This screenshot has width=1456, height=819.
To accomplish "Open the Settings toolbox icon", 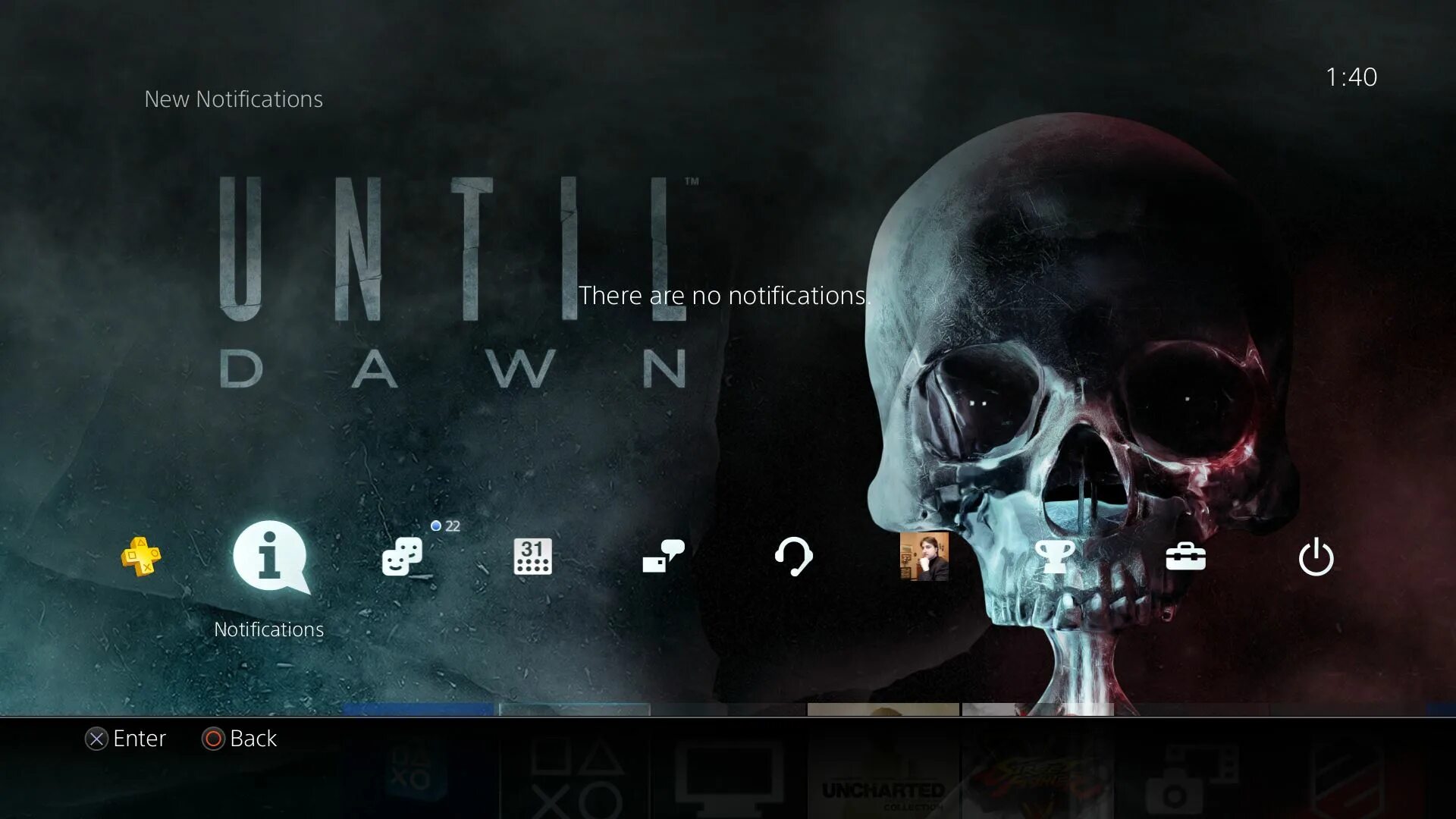I will 1185,557.
